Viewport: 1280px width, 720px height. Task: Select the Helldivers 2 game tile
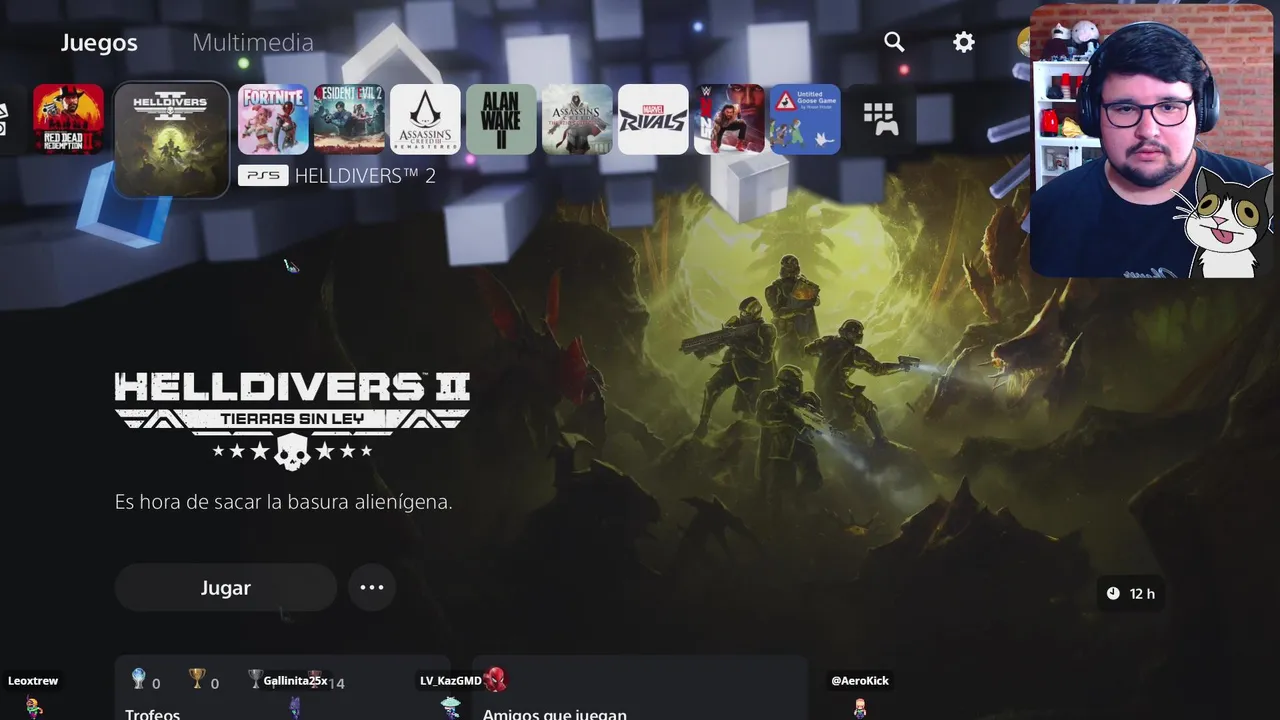(172, 139)
